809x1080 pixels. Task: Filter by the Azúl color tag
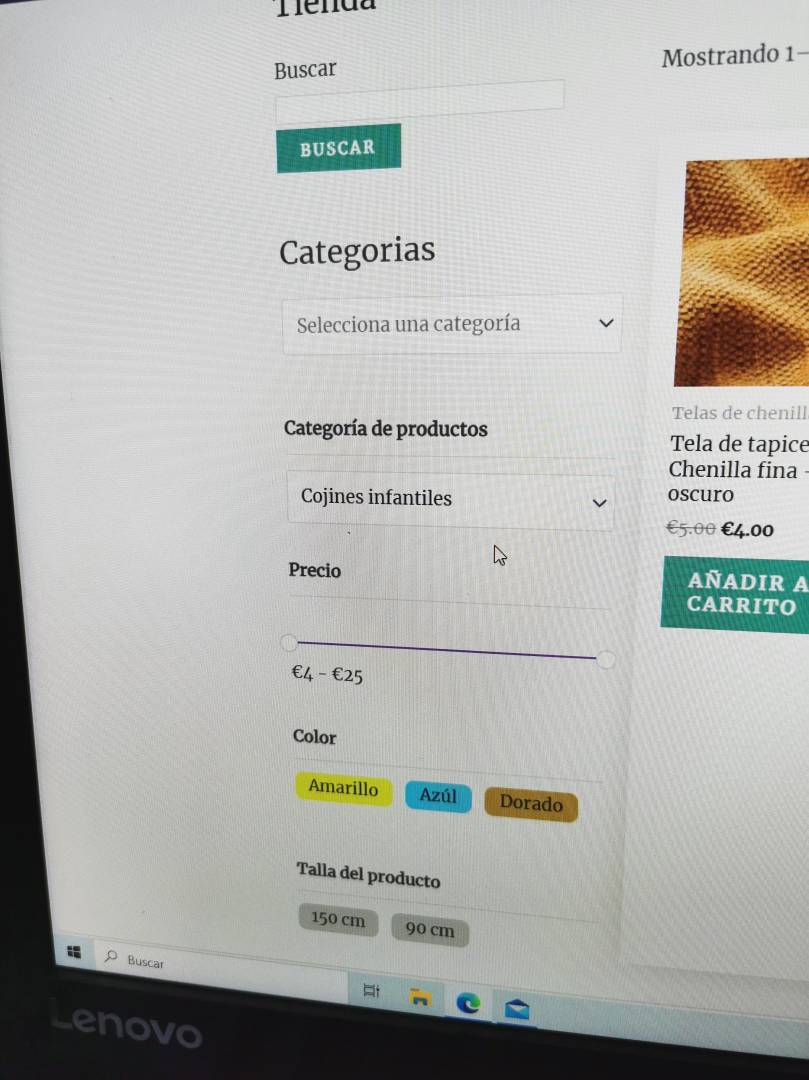point(438,796)
